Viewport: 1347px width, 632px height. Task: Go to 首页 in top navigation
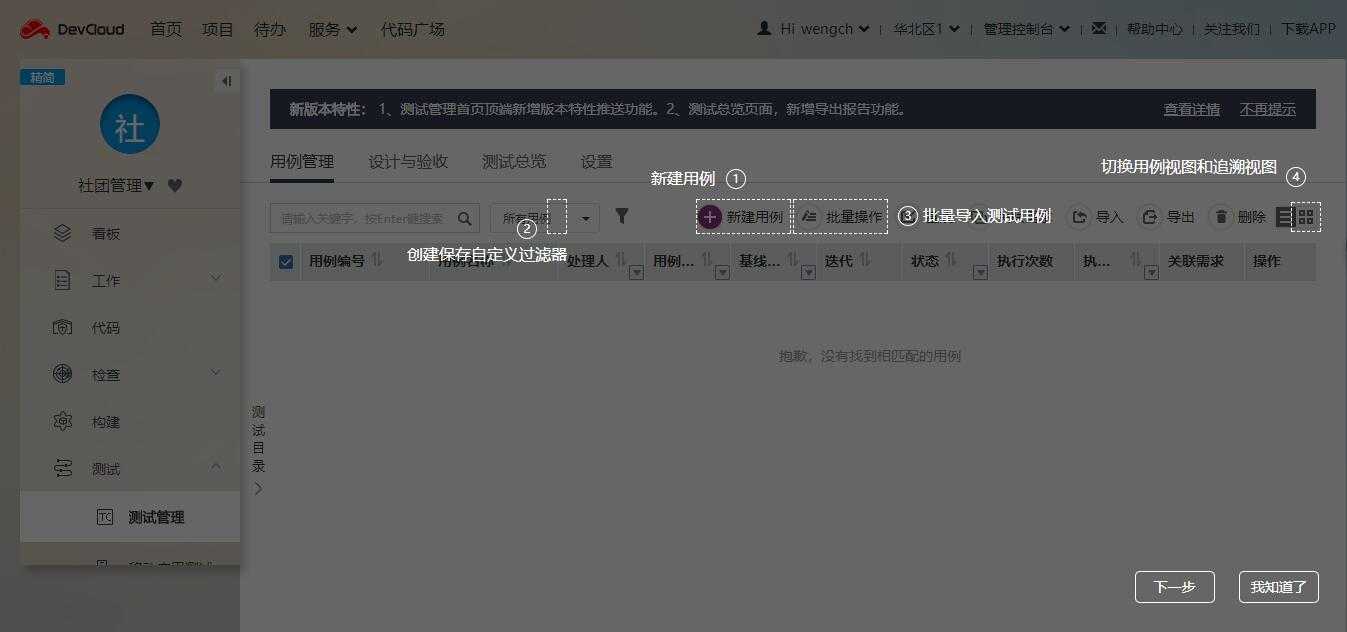point(166,29)
